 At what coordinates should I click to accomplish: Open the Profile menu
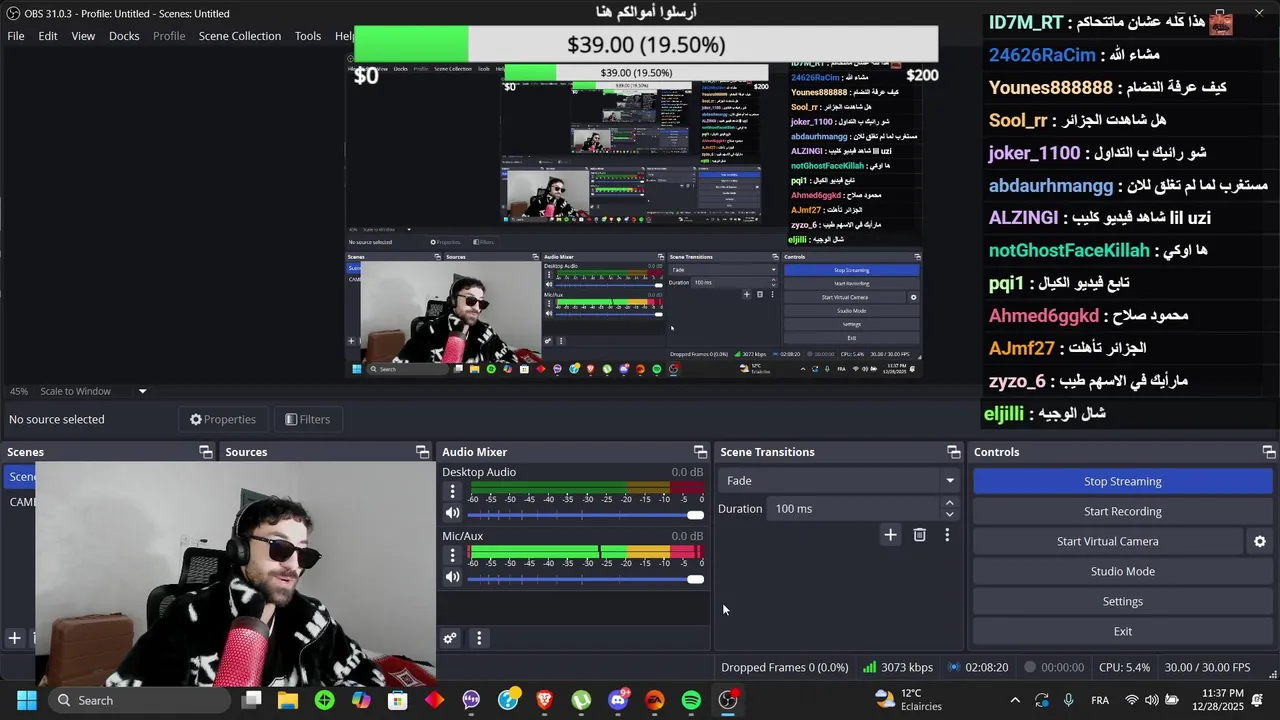click(169, 36)
